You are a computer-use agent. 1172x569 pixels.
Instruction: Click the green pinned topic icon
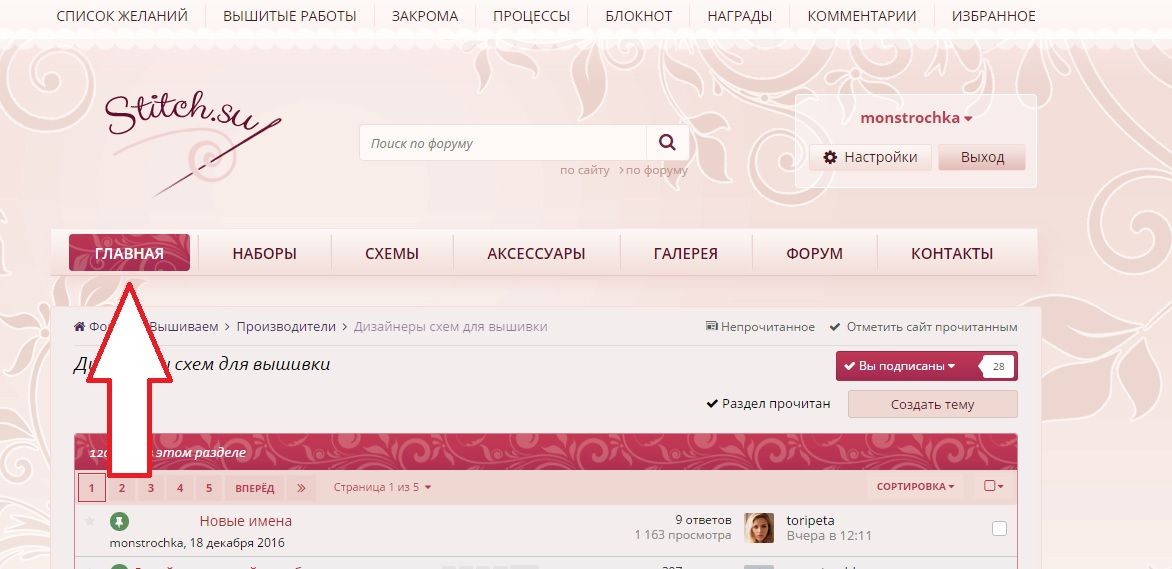[119, 521]
